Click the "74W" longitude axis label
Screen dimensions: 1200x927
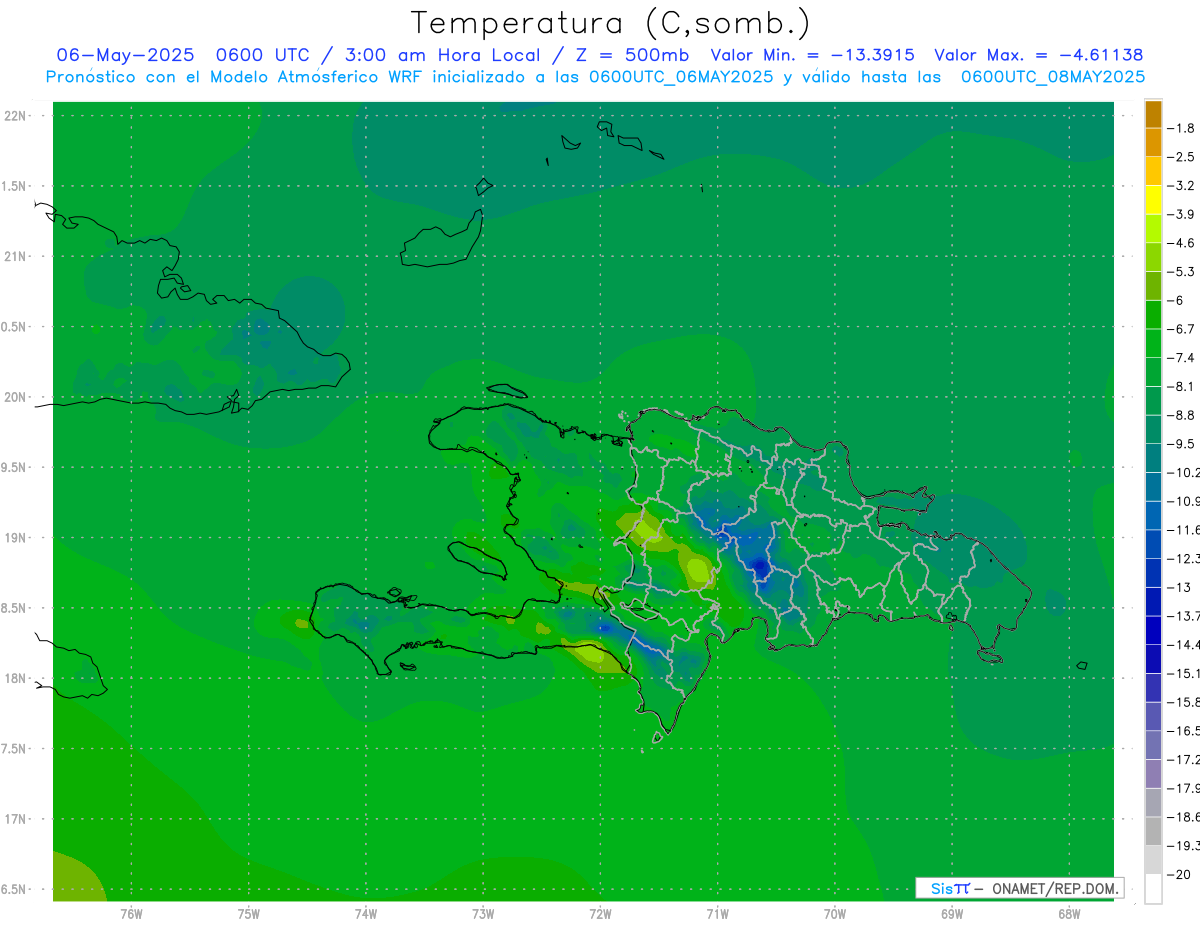(365, 913)
